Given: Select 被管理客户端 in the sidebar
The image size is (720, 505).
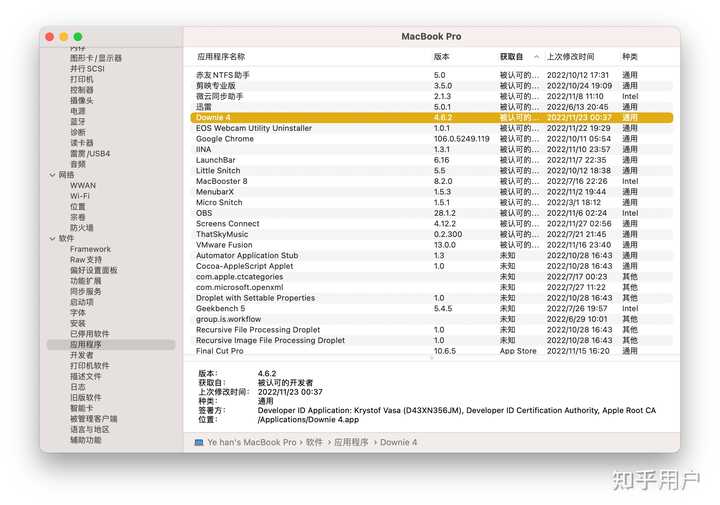Looking at the screenshot, I should (x=94, y=419).
